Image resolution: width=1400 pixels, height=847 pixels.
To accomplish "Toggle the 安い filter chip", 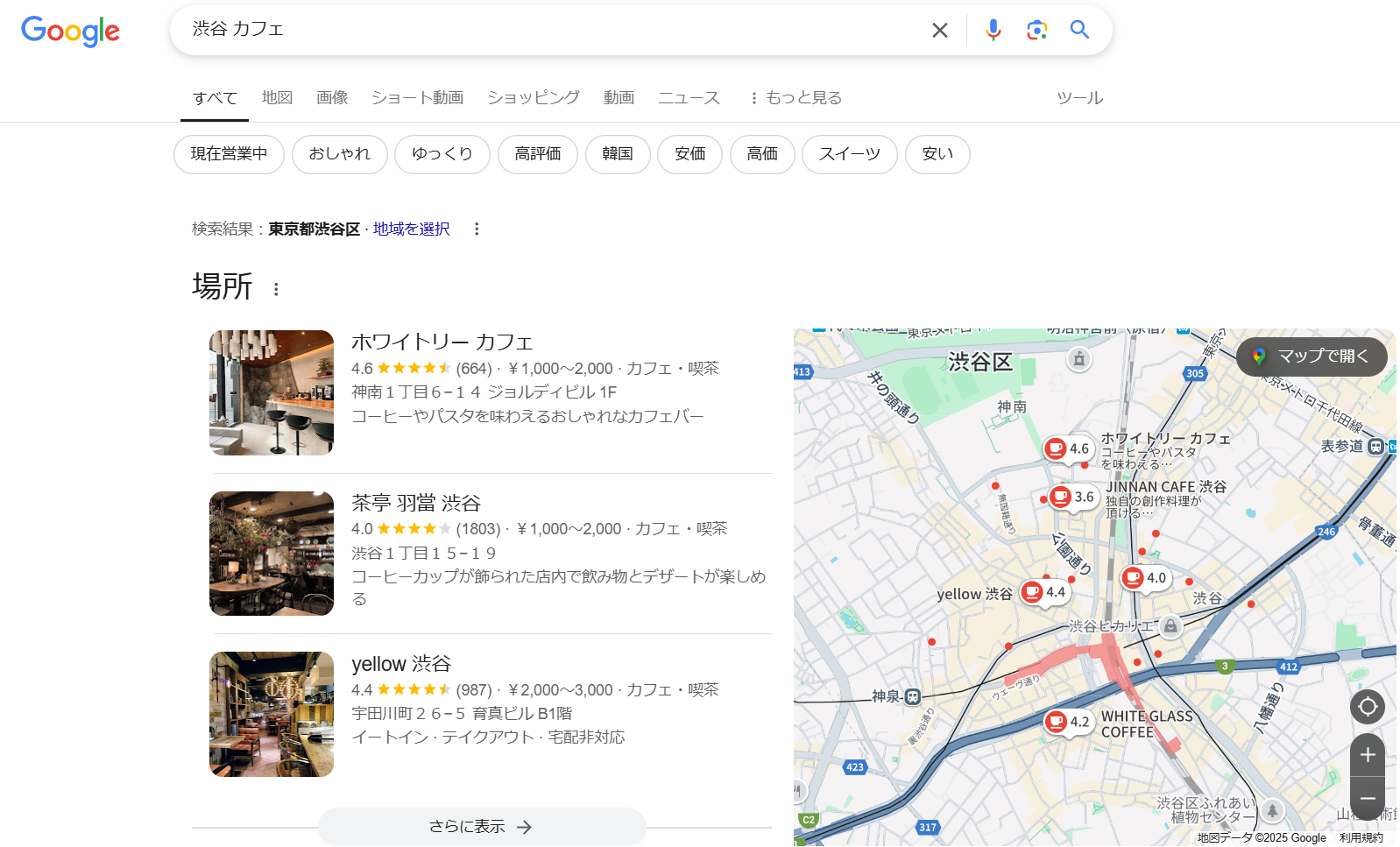I will [x=937, y=154].
